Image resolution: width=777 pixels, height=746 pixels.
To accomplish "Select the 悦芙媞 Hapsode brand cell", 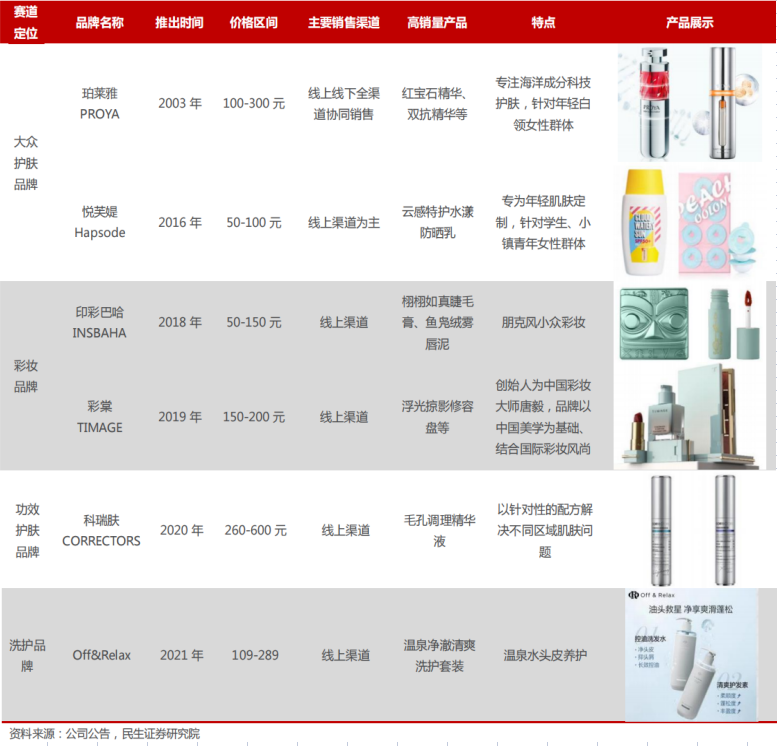I will click(100, 222).
